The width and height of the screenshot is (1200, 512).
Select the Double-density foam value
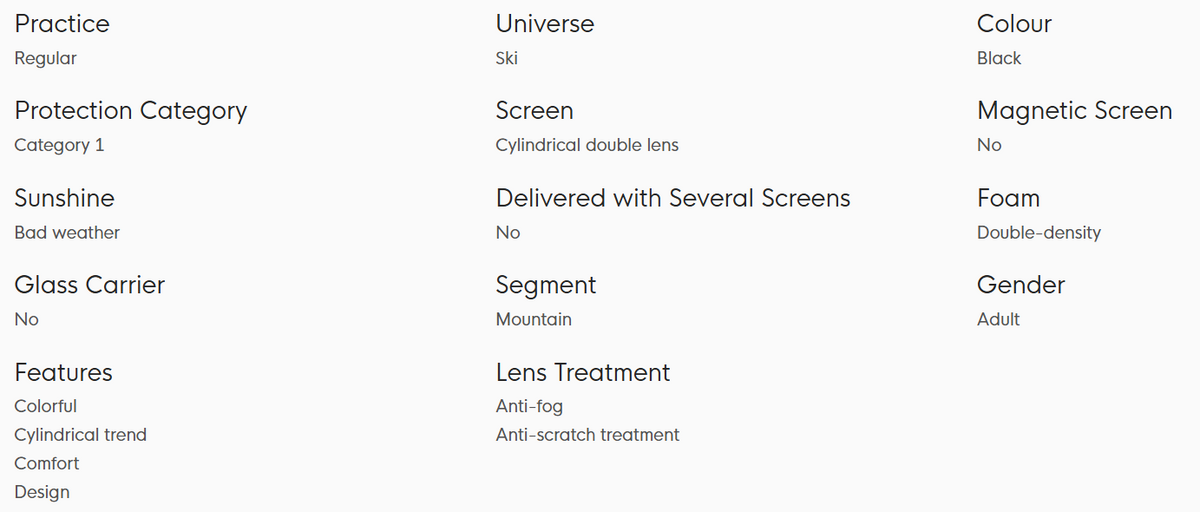(1038, 232)
